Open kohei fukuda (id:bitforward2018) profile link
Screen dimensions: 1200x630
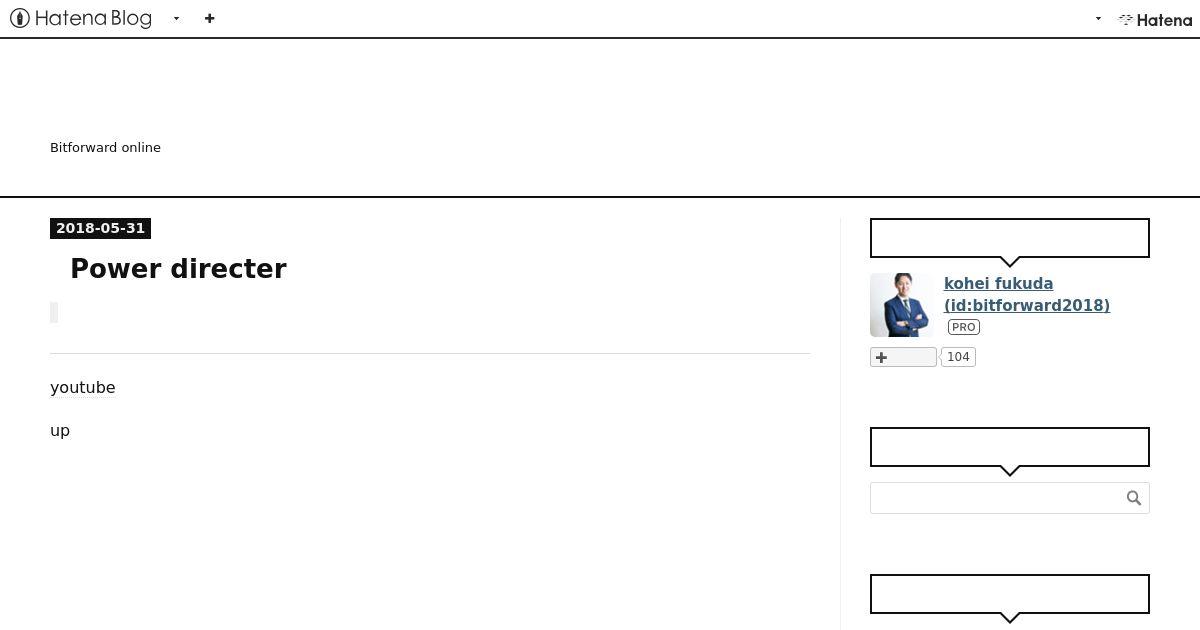tap(1027, 294)
